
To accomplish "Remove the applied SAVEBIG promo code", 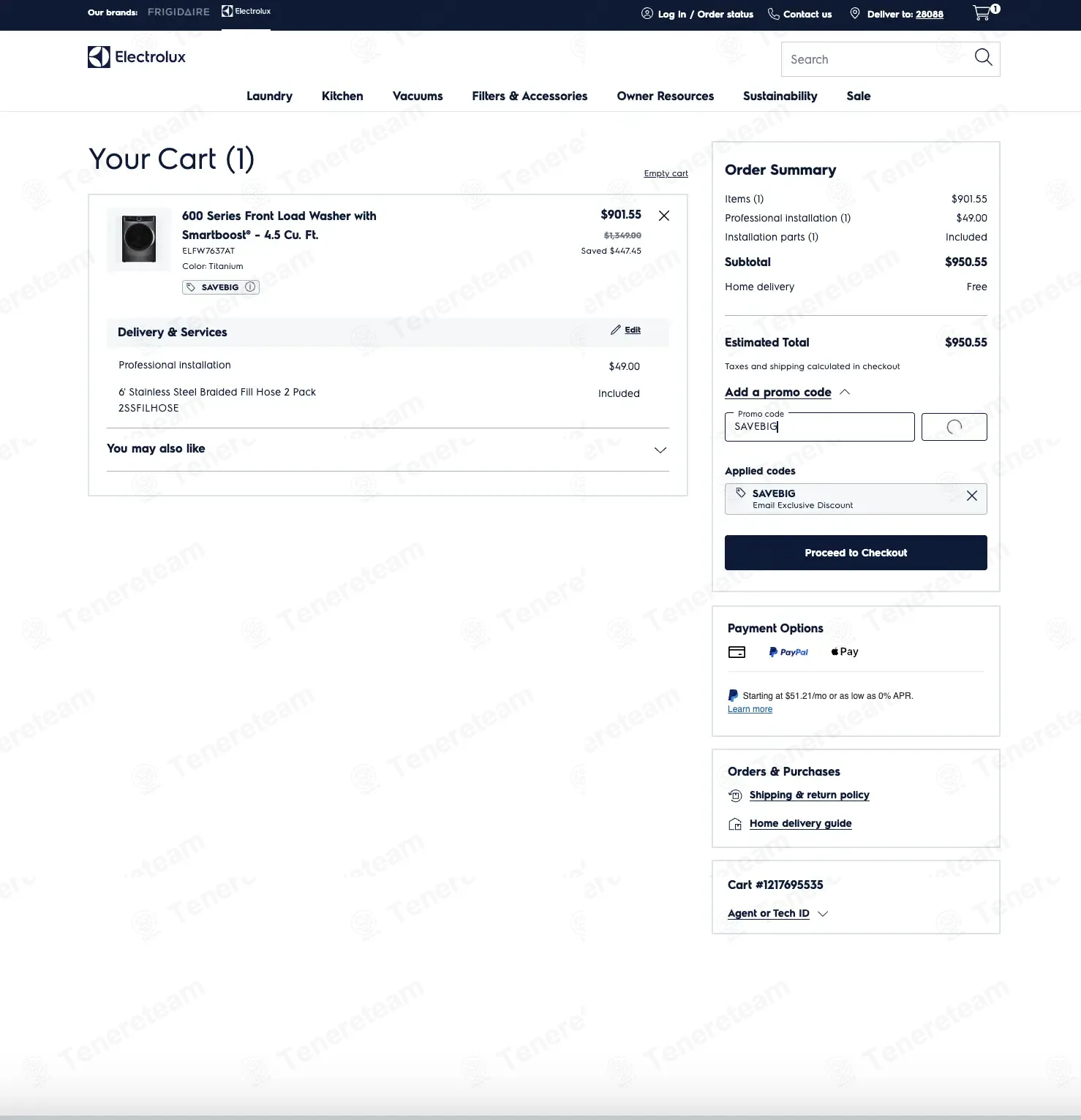I will tap(971, 496).
